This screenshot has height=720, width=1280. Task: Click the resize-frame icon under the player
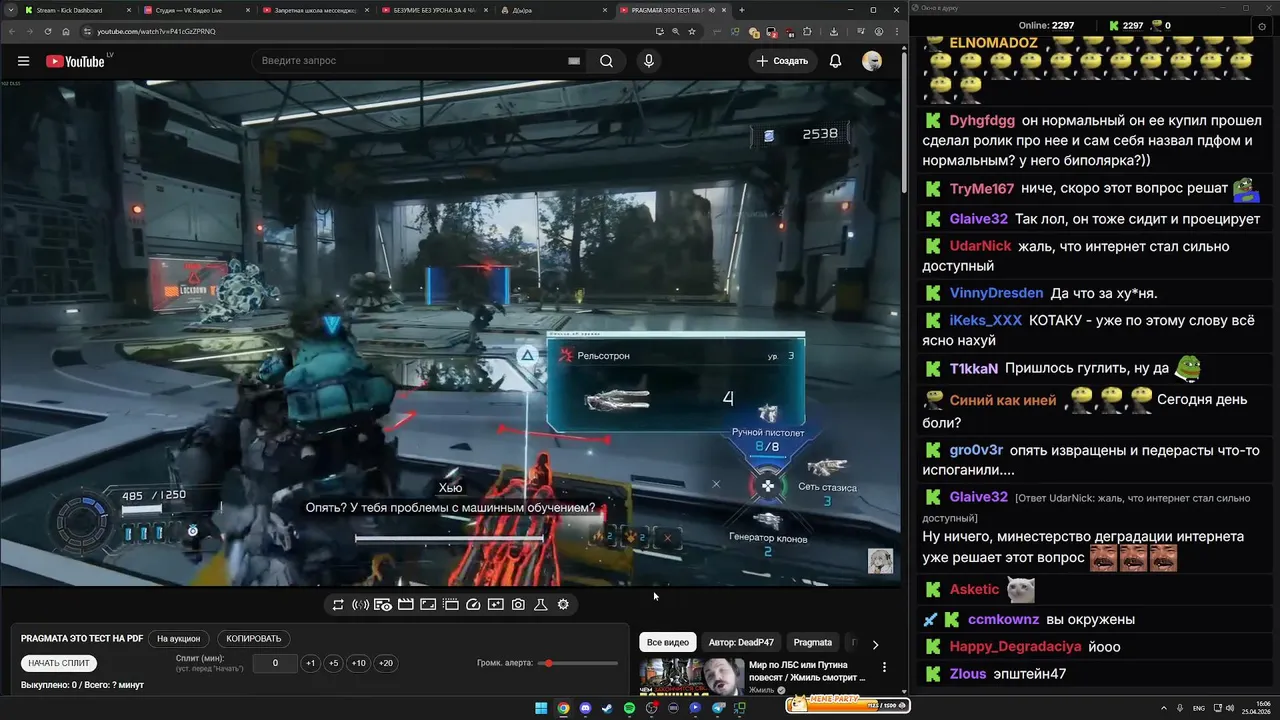pos(428,605)
